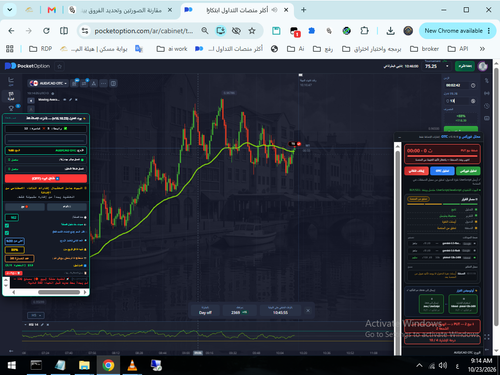Open the M5 timeframe dropdown below chart

37,315
